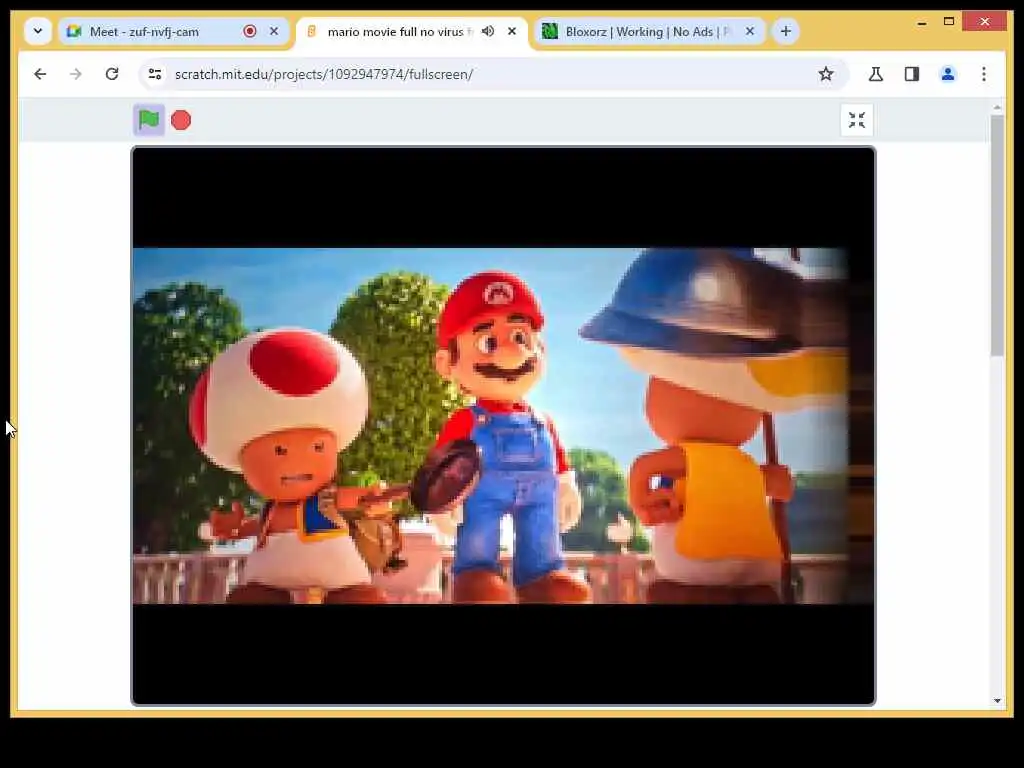Close the mario movie tab
Screen dimensions: 1024x768
tap(512, 31)
